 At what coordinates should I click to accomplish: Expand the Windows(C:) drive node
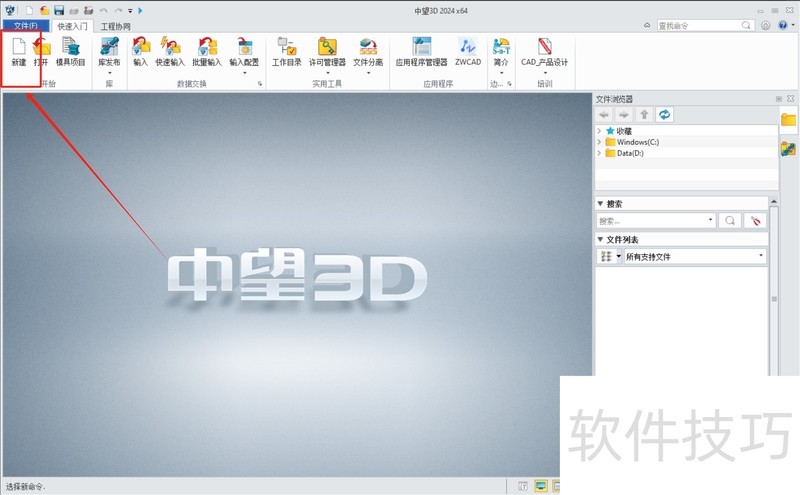[x=599, y=142]
